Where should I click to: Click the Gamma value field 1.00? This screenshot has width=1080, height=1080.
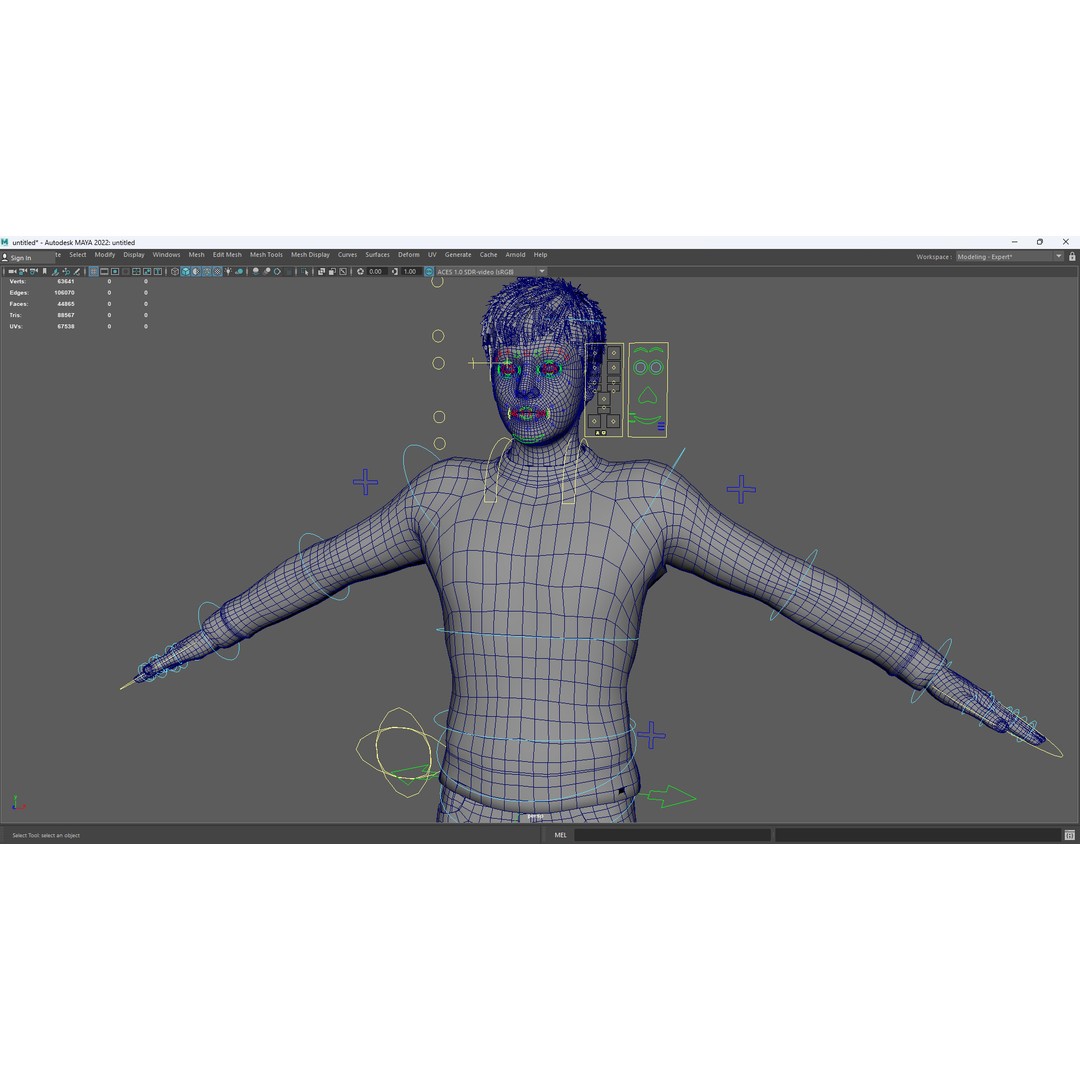[x=411, y=271]
